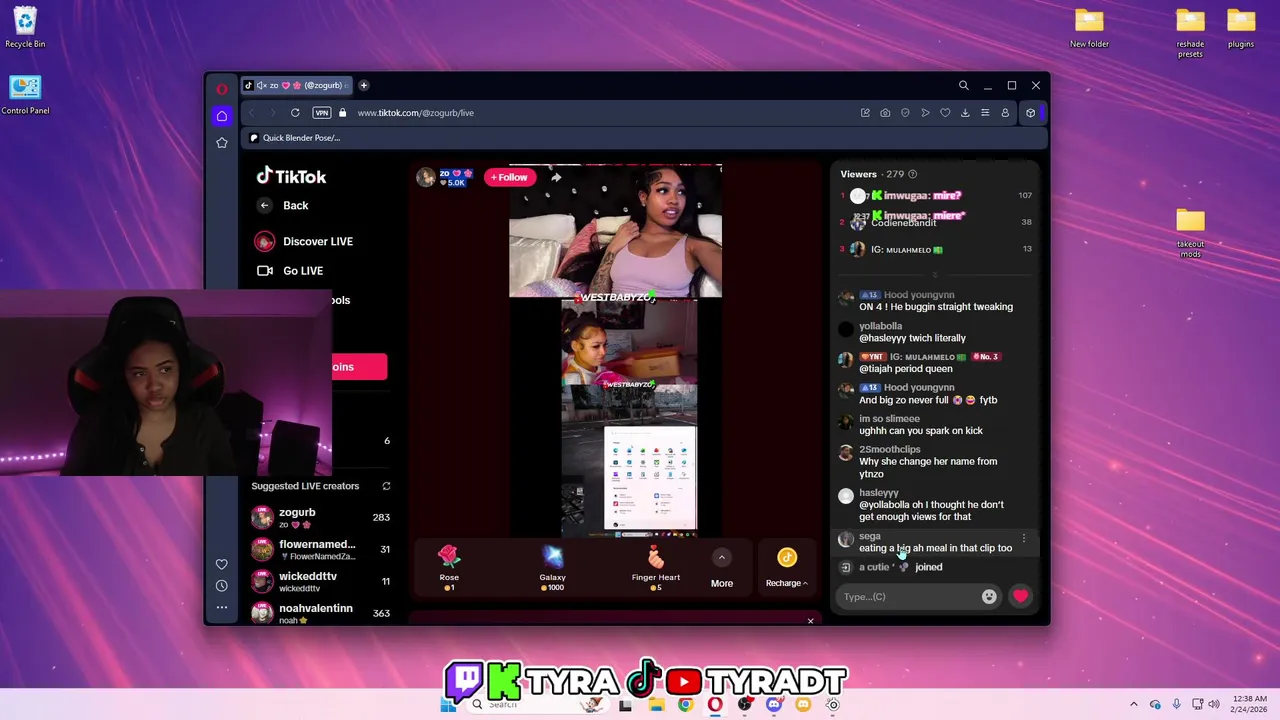Open the profile account icon

1005,113
